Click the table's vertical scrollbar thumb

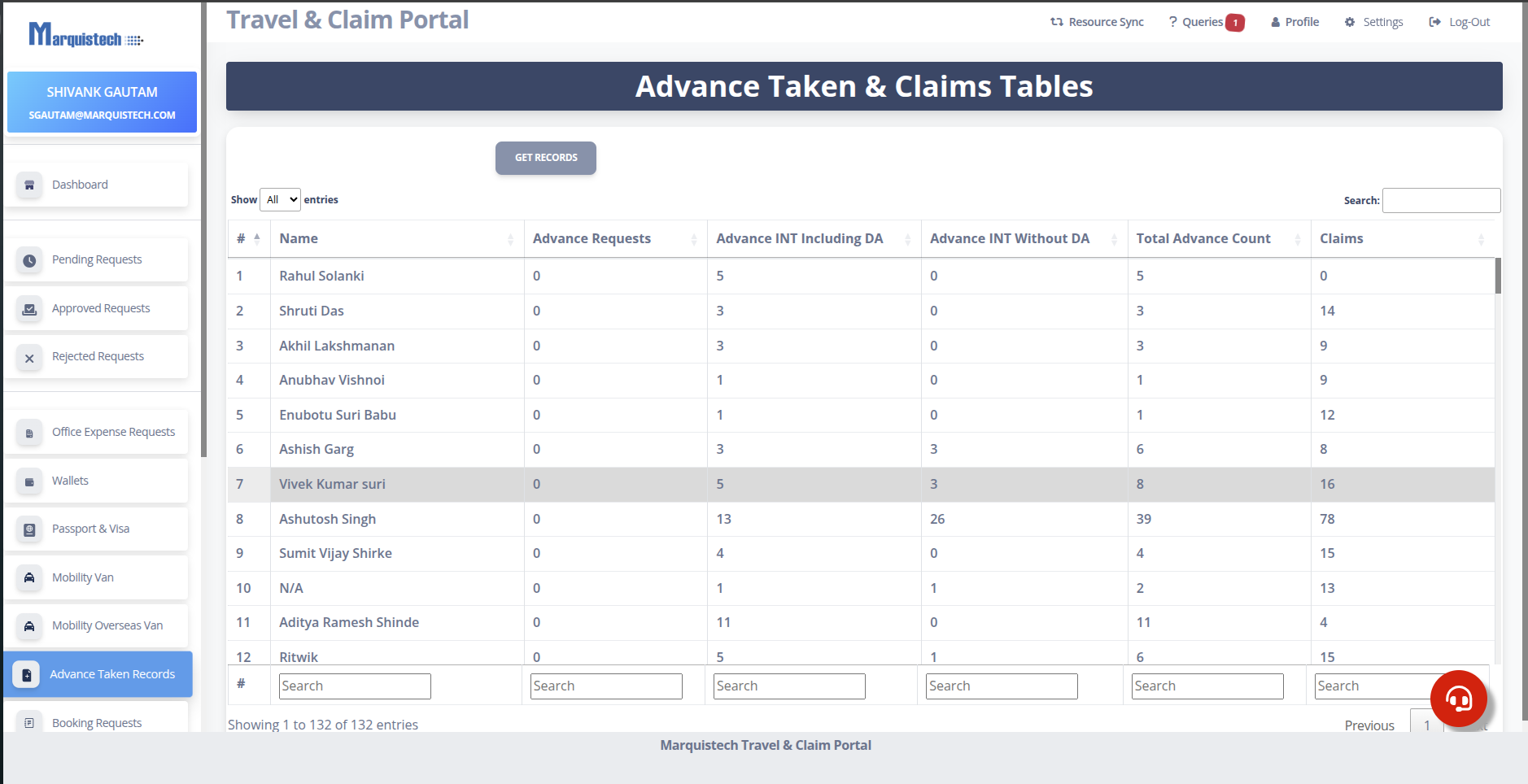click(1498, 276)
